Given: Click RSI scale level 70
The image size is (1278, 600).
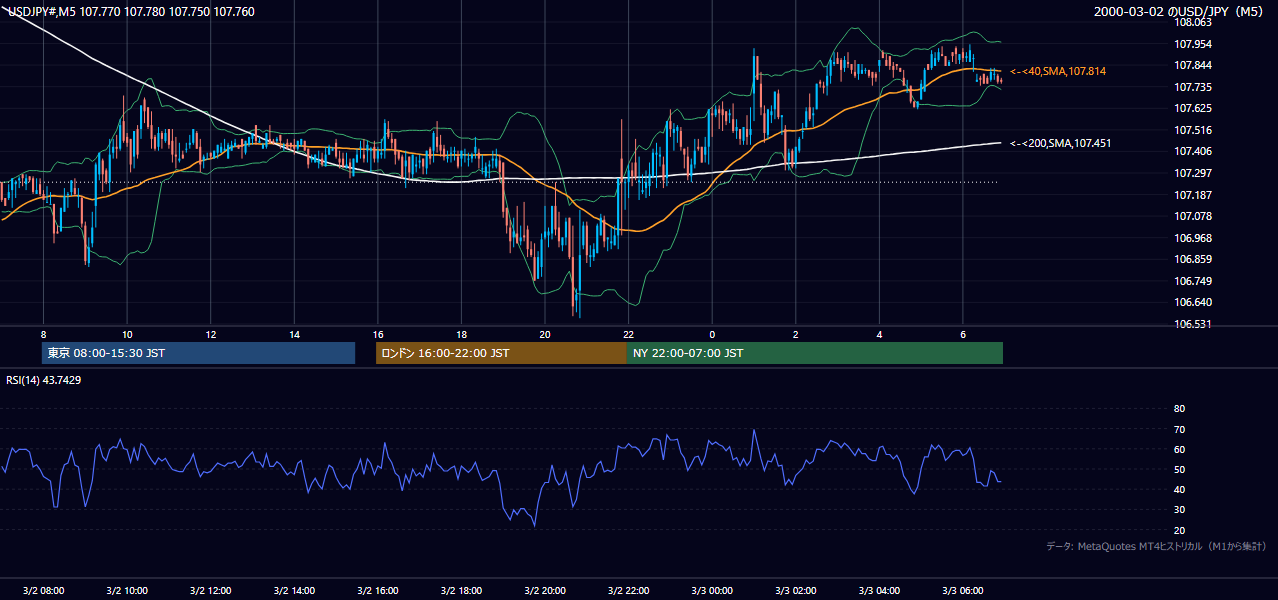Looking at the screenshot, I should [x=1179, y=429].
